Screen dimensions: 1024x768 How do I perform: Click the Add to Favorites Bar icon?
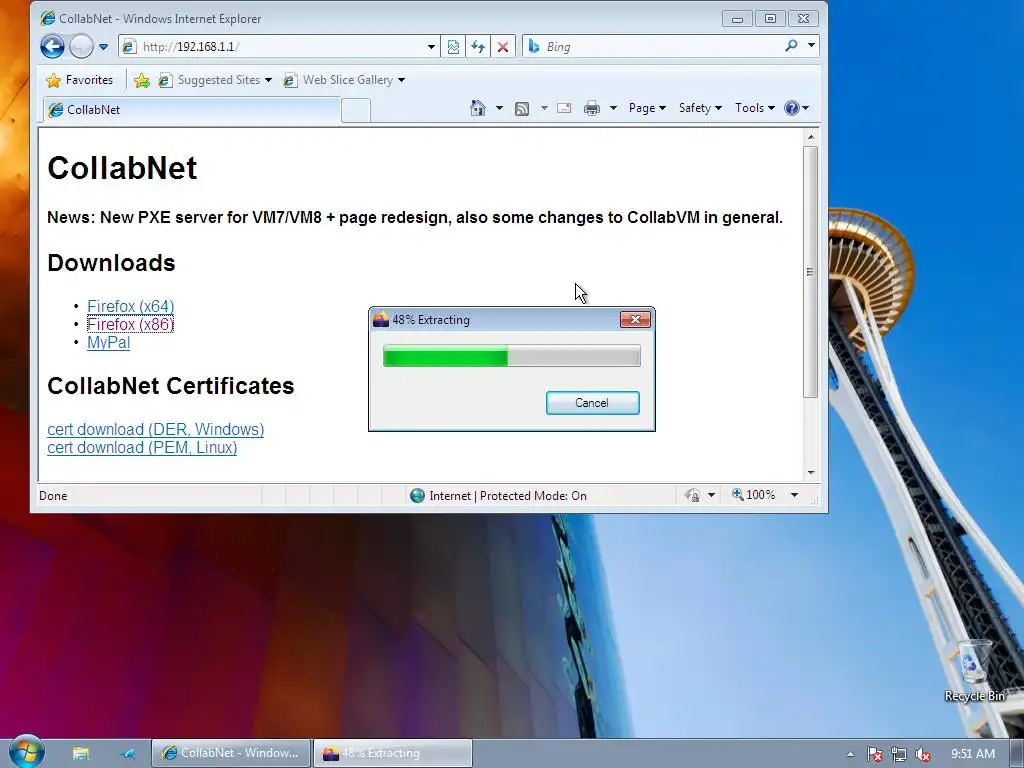click(x=141, y=80)
